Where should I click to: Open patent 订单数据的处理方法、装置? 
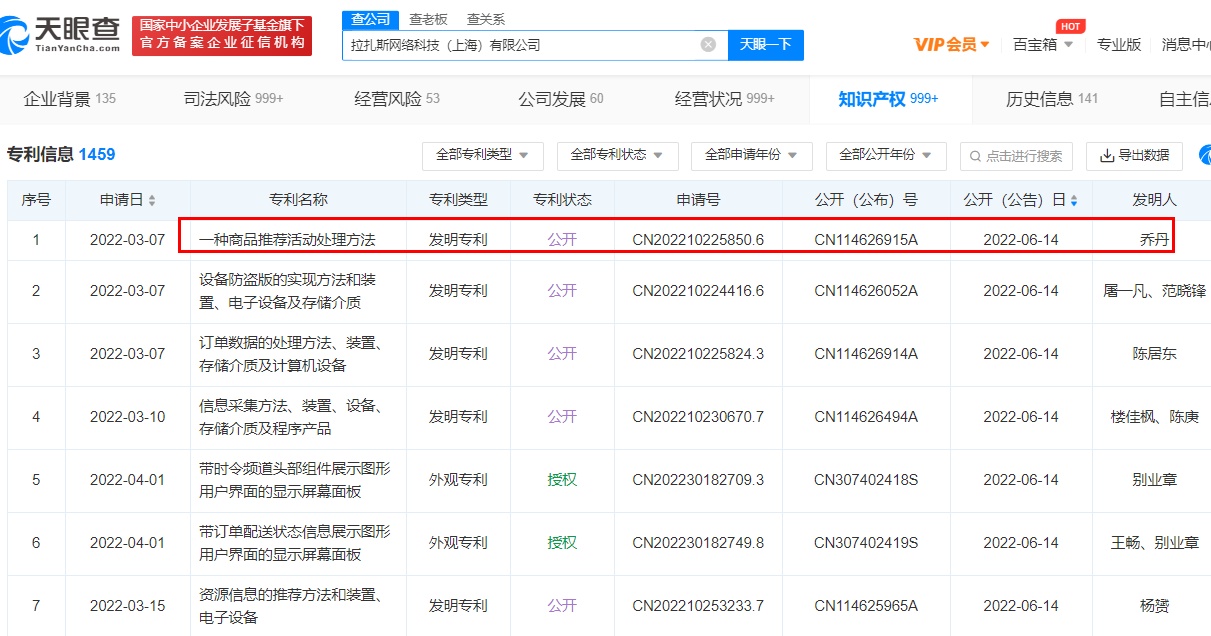point(290,354)
